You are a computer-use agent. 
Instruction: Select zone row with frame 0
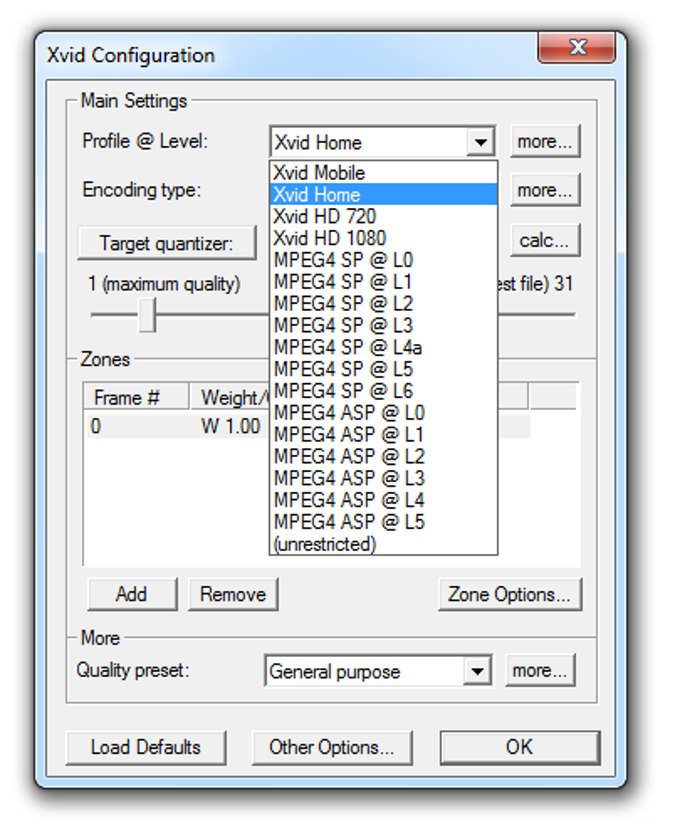(177, 426)
